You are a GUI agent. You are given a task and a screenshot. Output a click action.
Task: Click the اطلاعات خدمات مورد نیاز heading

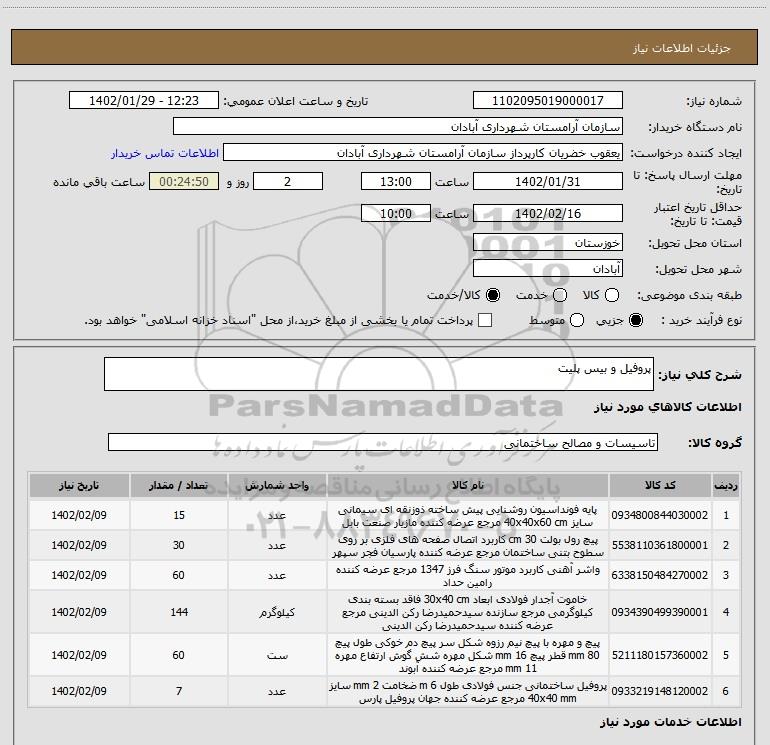(x=670, y=721)
